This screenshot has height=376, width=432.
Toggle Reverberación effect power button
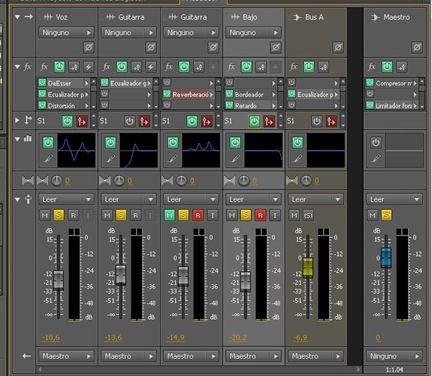coord(167,94)
